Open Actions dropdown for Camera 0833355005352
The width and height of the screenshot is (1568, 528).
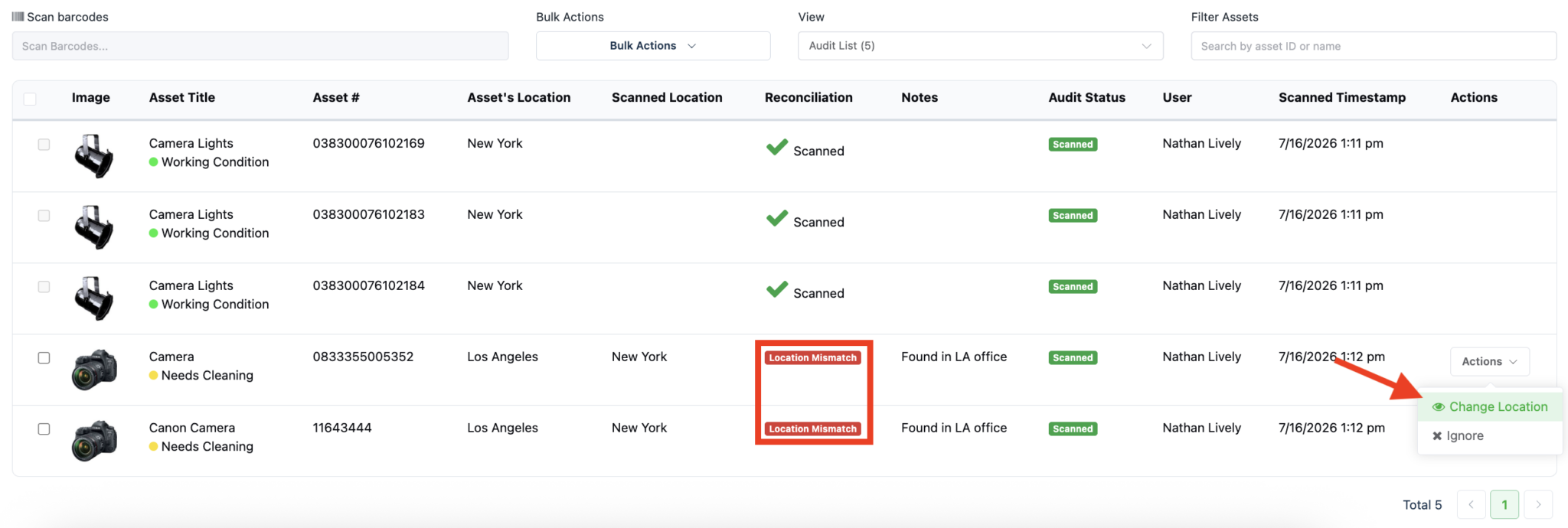1490,362
